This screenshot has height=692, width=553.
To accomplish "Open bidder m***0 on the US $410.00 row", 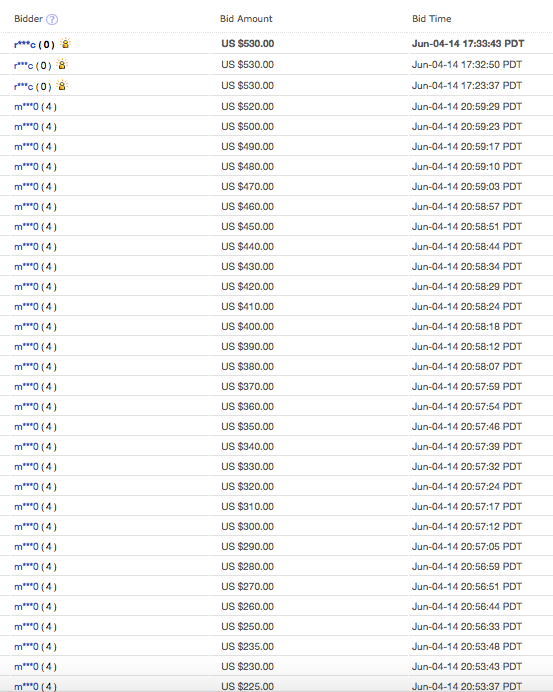I will click(26, 307).
